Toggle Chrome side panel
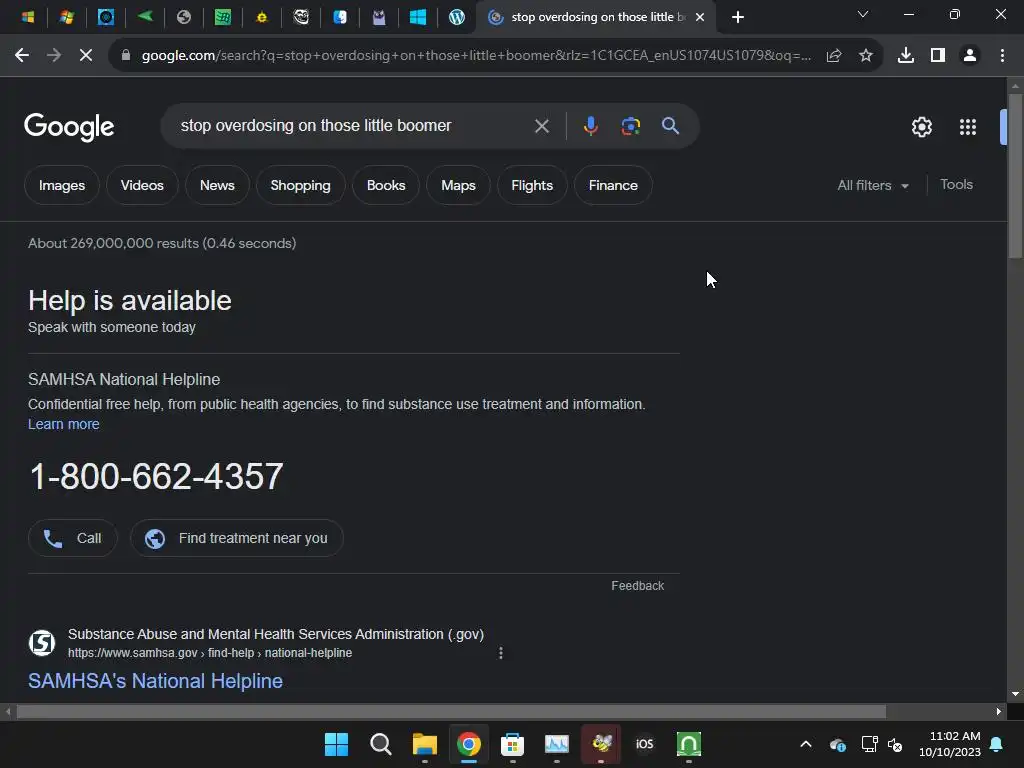 938,56
